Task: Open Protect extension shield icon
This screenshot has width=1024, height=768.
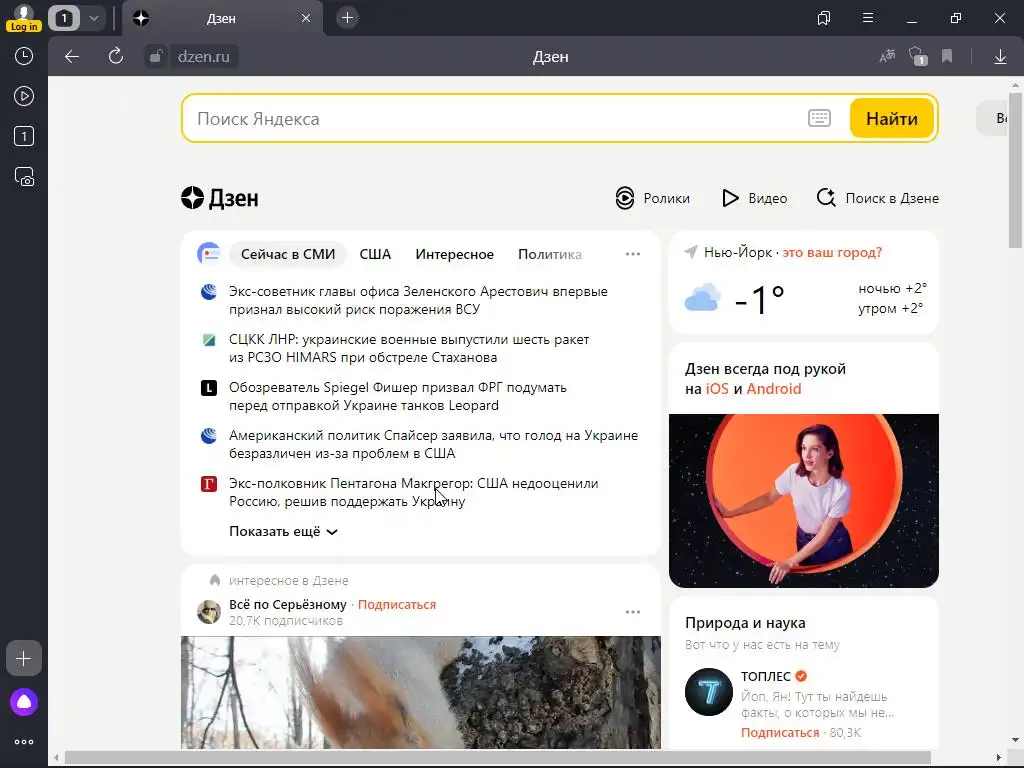Action: (918, 56)
